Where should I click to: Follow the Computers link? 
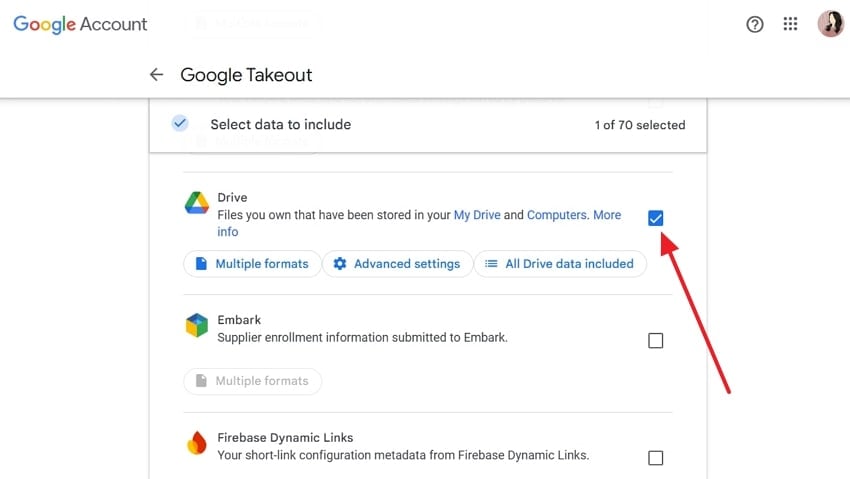557,215
